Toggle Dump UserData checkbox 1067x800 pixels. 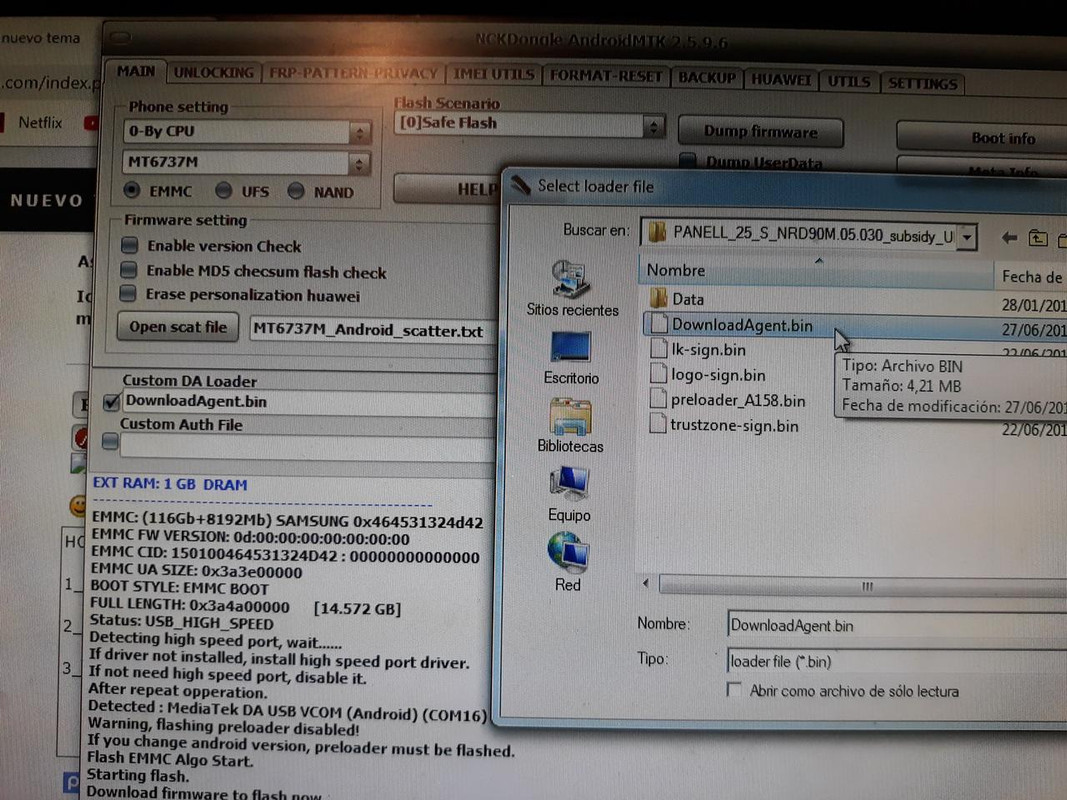pos(688,161)
